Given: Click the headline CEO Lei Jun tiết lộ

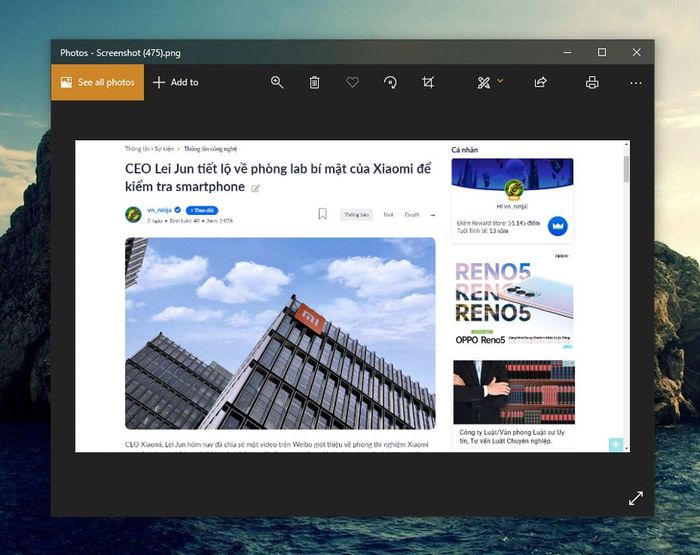Looking at the screenshot, I should [278, 177].
